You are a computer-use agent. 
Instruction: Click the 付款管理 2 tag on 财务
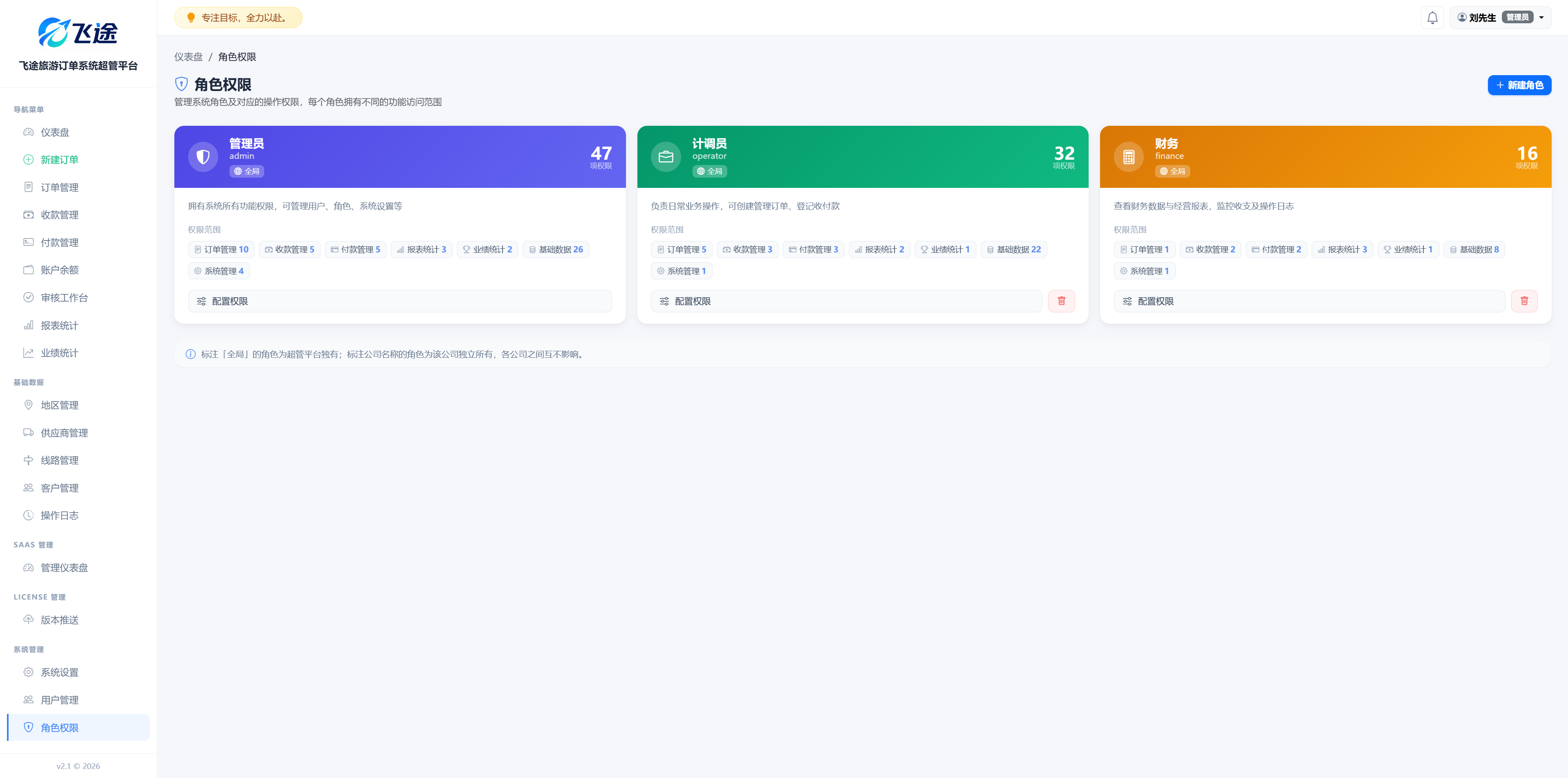pyautogui.click(x=1276, y=250)
